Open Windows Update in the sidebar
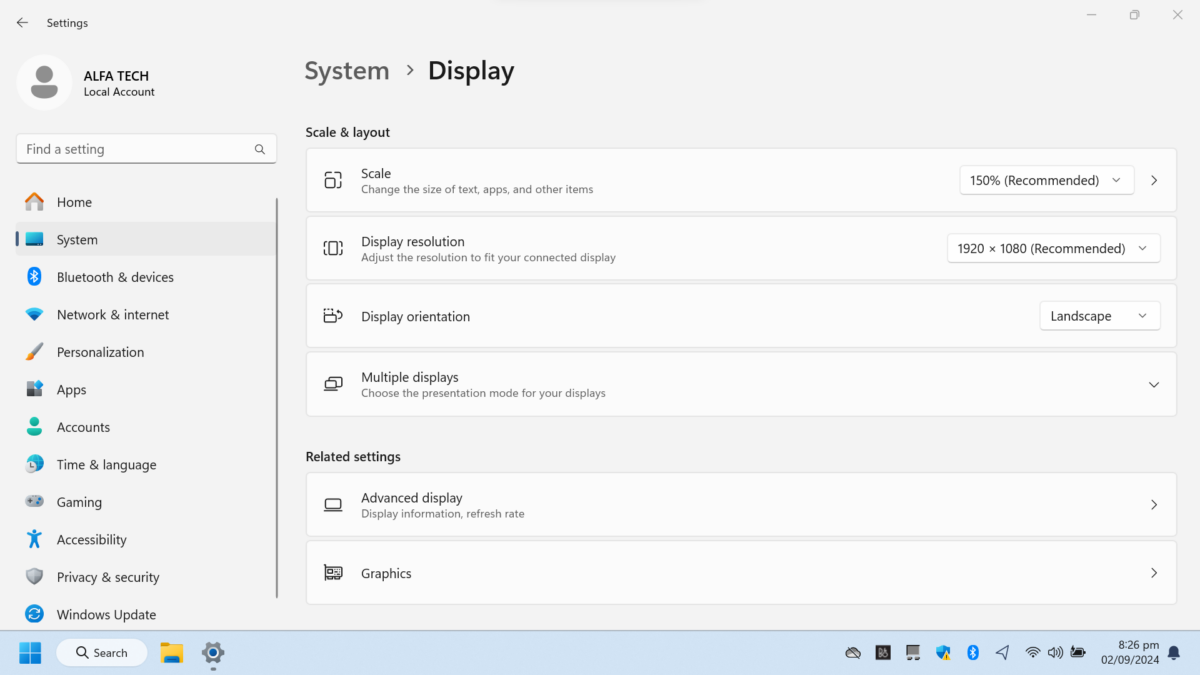Viewport: 1200px width, 675px height. 106,614
